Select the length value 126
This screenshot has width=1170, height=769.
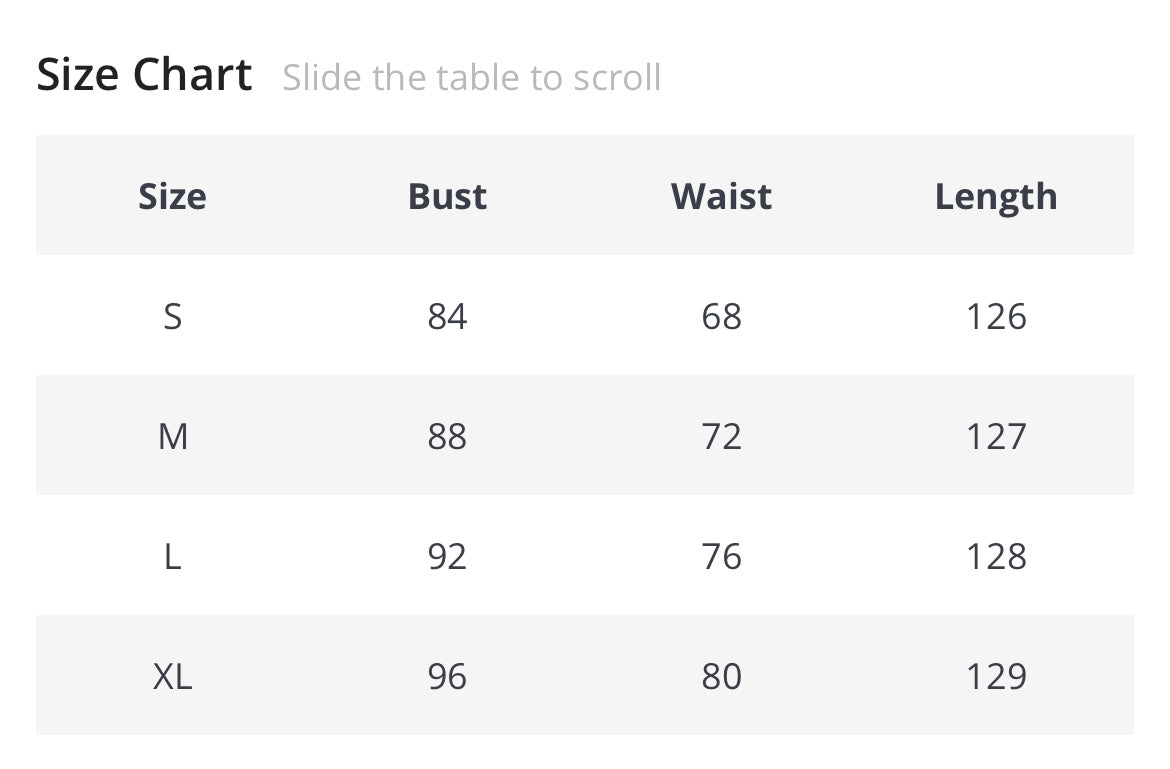[x=996, y=317]
